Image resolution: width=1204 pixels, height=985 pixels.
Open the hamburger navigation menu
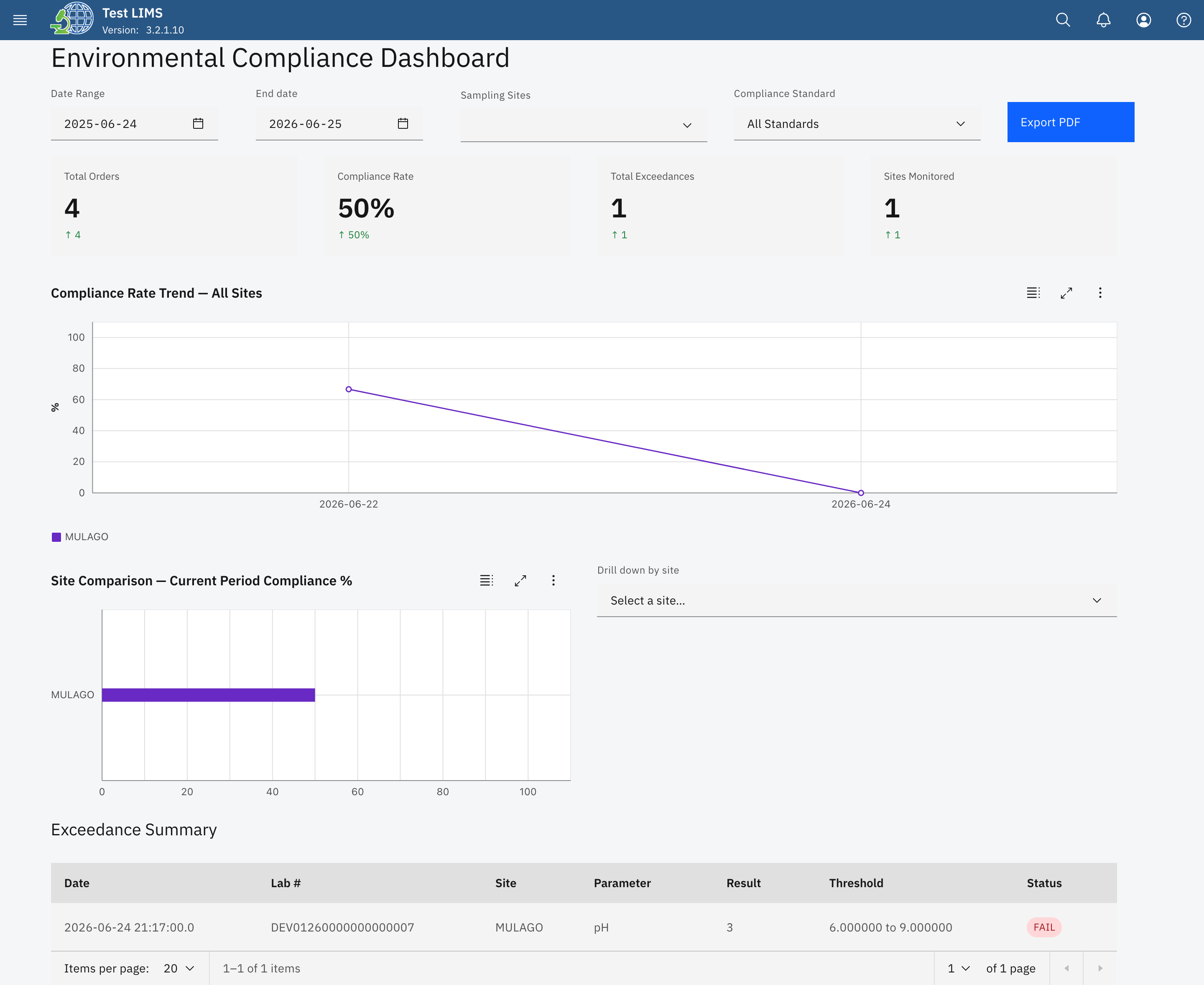coord(20,20)
